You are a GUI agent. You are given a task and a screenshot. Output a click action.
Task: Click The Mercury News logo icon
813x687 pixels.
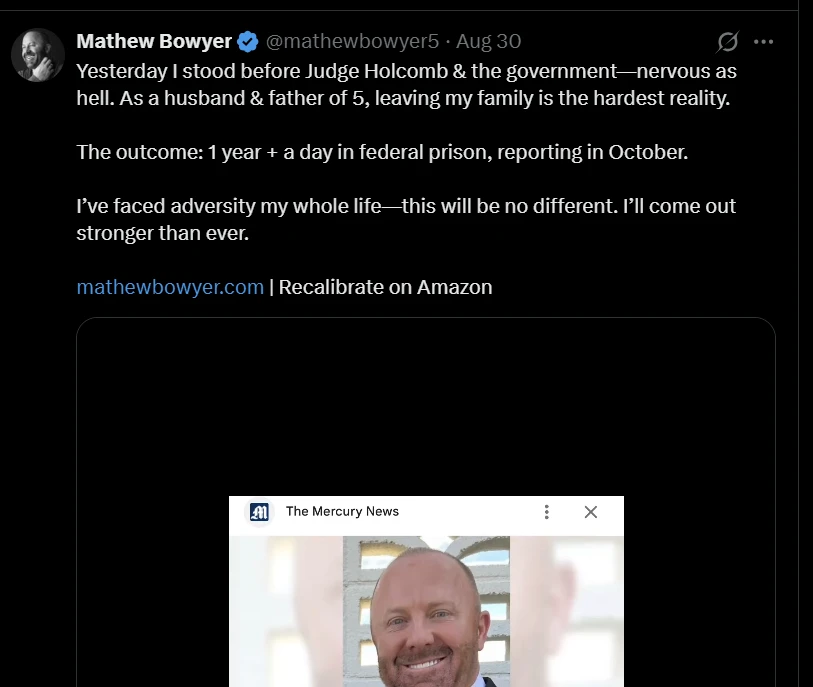pyautogui.click(x=260, y=512)
